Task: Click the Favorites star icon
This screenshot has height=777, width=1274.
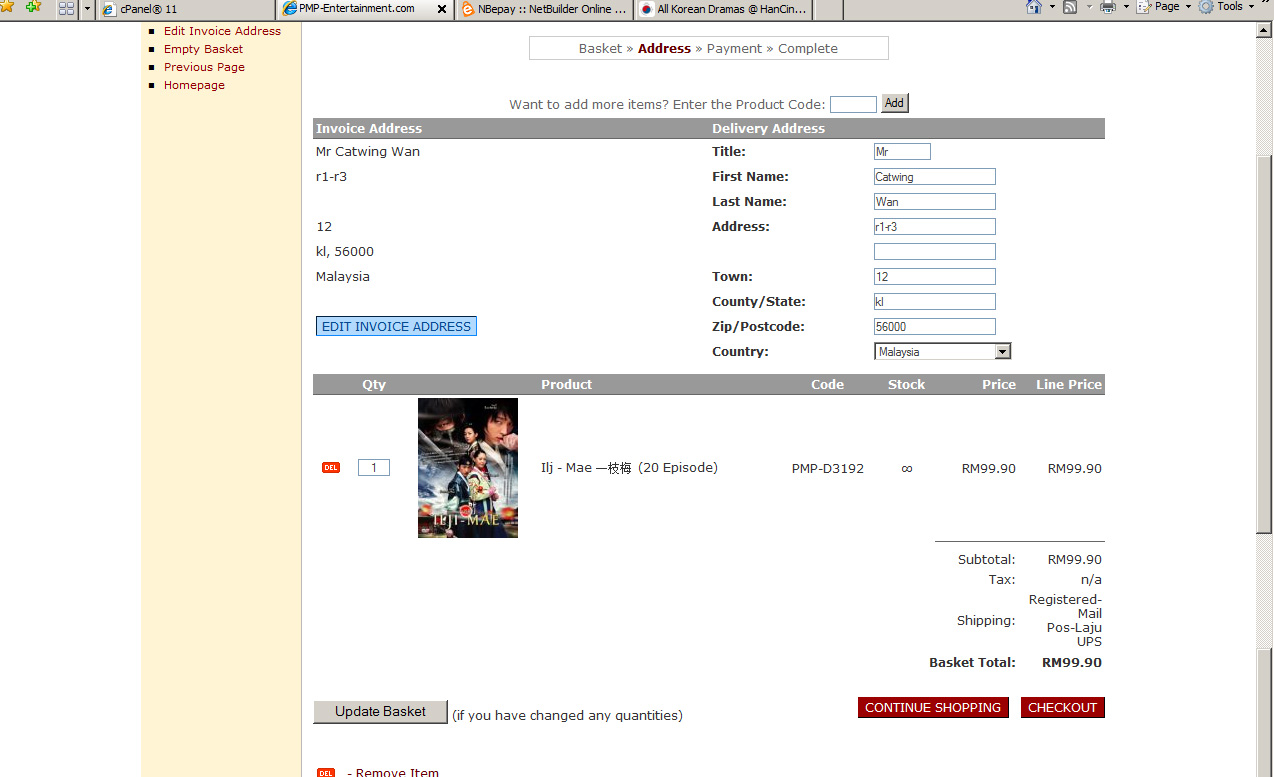Action: (8, 7)
